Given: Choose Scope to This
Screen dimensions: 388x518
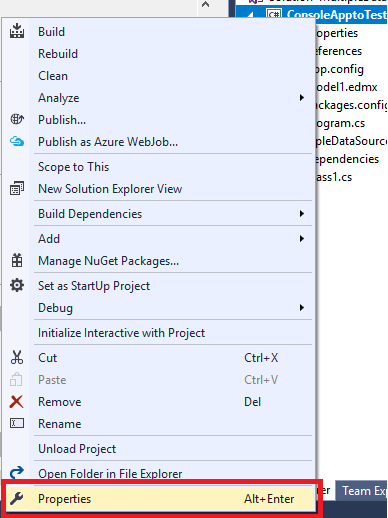Looking at the screenshot, I should pyautogui.click(x=158, y=167).
